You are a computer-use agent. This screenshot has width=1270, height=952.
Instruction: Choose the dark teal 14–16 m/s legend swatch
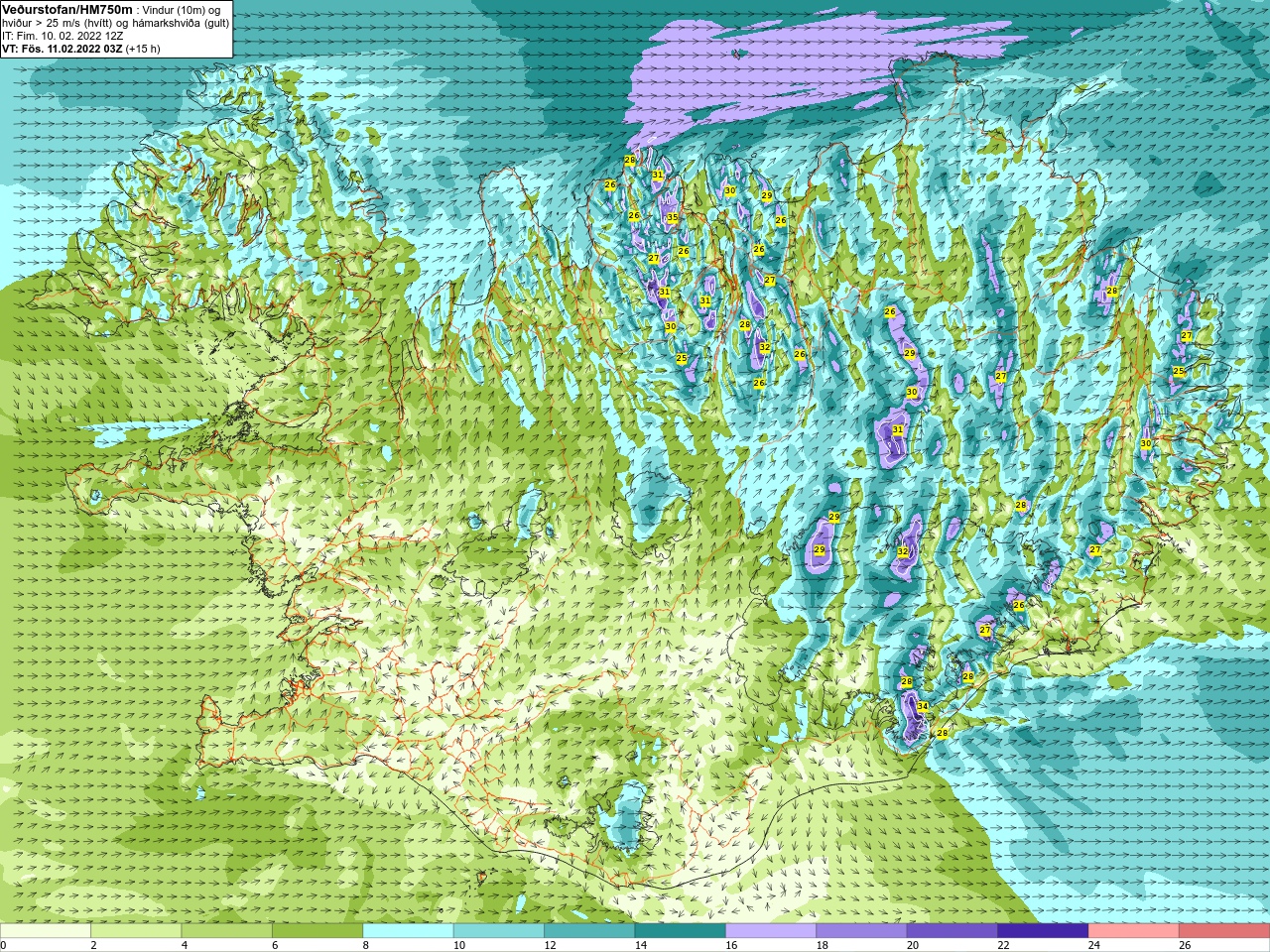[681, 931]
